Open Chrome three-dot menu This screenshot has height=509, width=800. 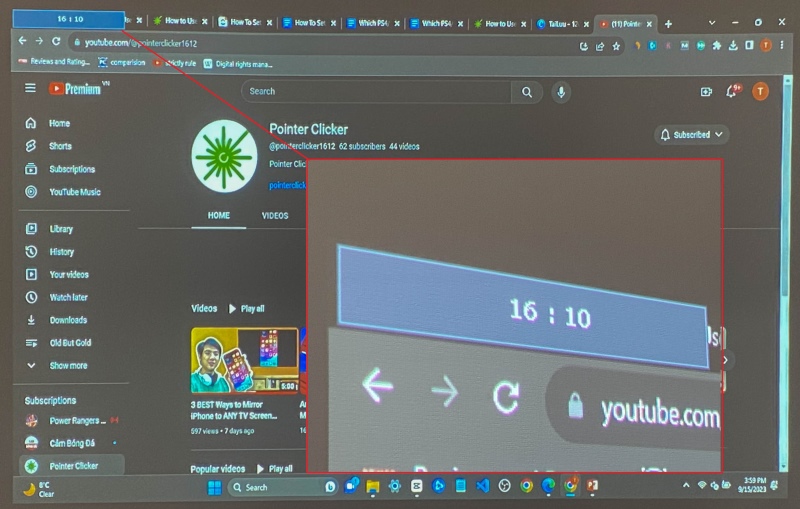coord(782,45)
